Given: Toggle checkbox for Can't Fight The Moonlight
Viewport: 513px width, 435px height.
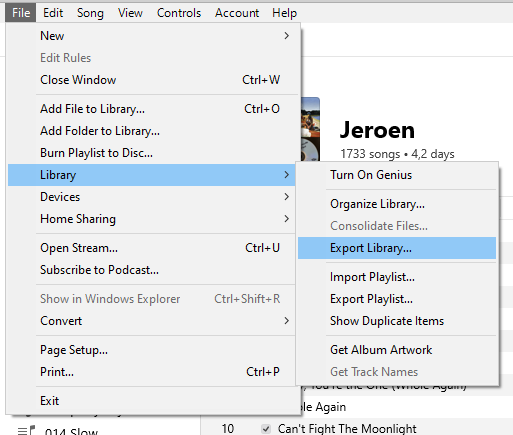Looking at the screenshot, I should click(x=266, y=429).
